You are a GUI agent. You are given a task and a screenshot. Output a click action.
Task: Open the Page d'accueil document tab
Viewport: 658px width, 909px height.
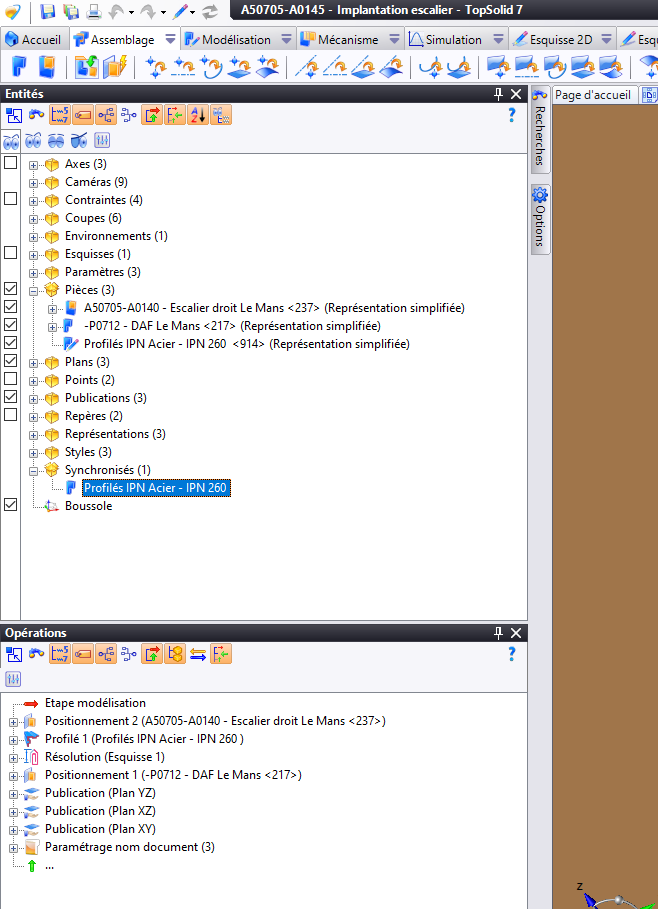click(x=593, y=94)
